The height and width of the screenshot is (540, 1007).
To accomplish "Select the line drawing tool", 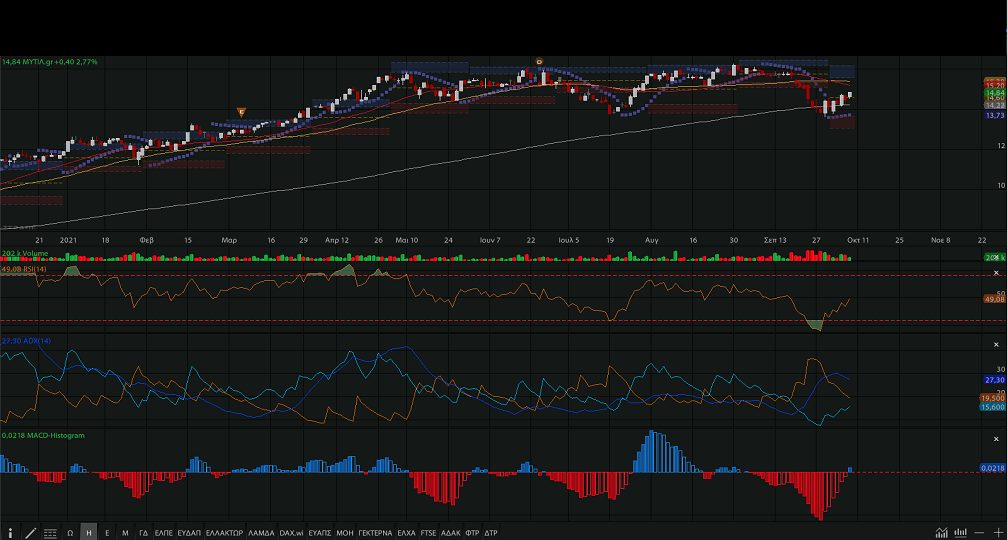I will [x=30, y=533].
